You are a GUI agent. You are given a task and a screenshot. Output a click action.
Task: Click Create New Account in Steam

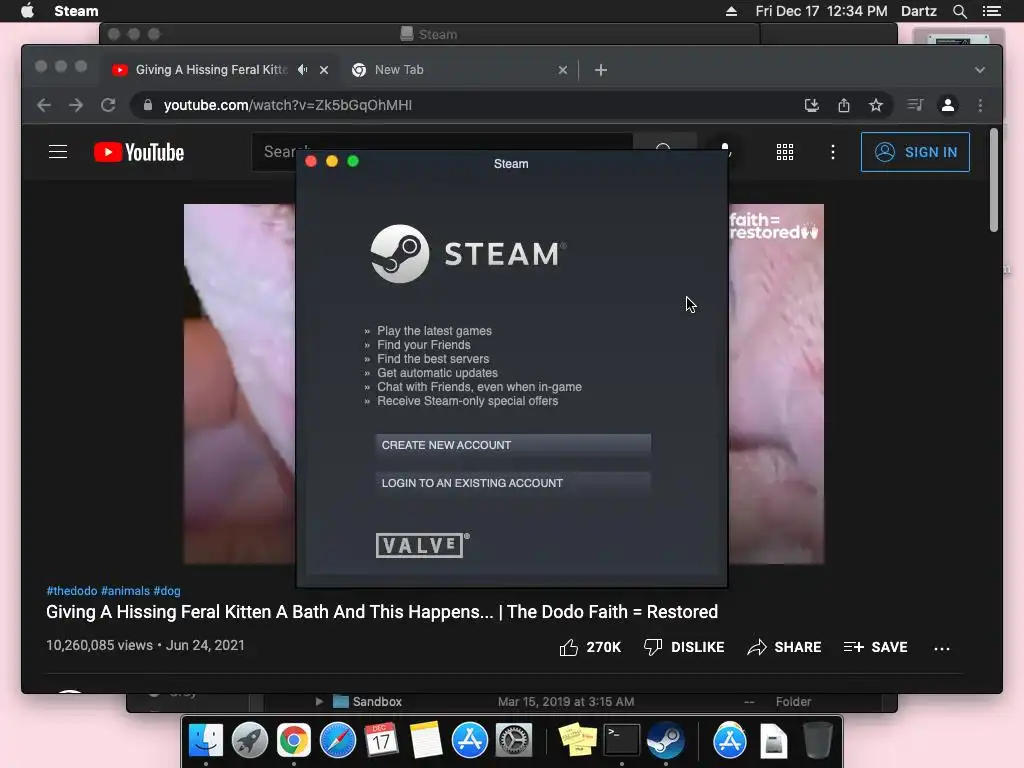pos(513,445)
